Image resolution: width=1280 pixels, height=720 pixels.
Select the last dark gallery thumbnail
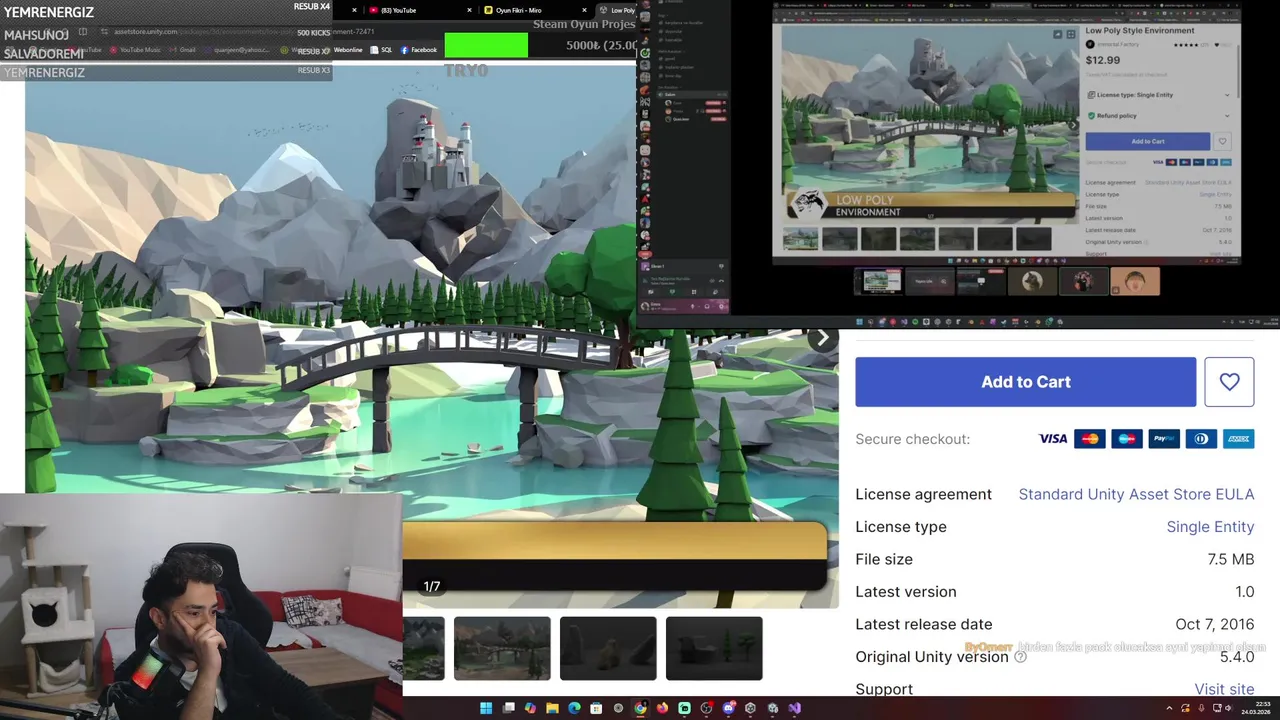coord(714,648)
